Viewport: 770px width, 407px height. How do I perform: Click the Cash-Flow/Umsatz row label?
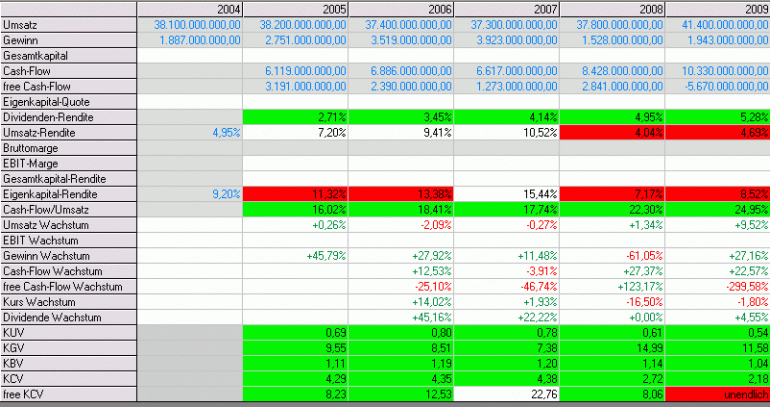pyautogui.click(x=68, y=210)
